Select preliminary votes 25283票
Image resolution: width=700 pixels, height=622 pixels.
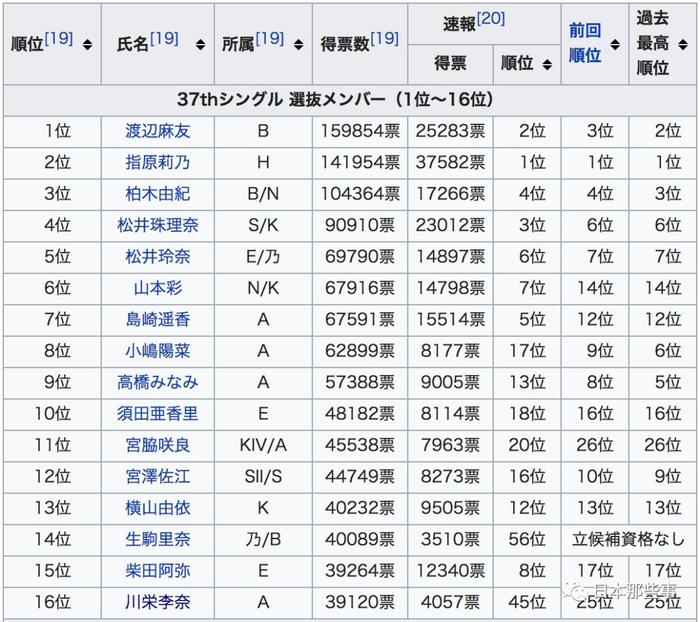pos(450,131)
